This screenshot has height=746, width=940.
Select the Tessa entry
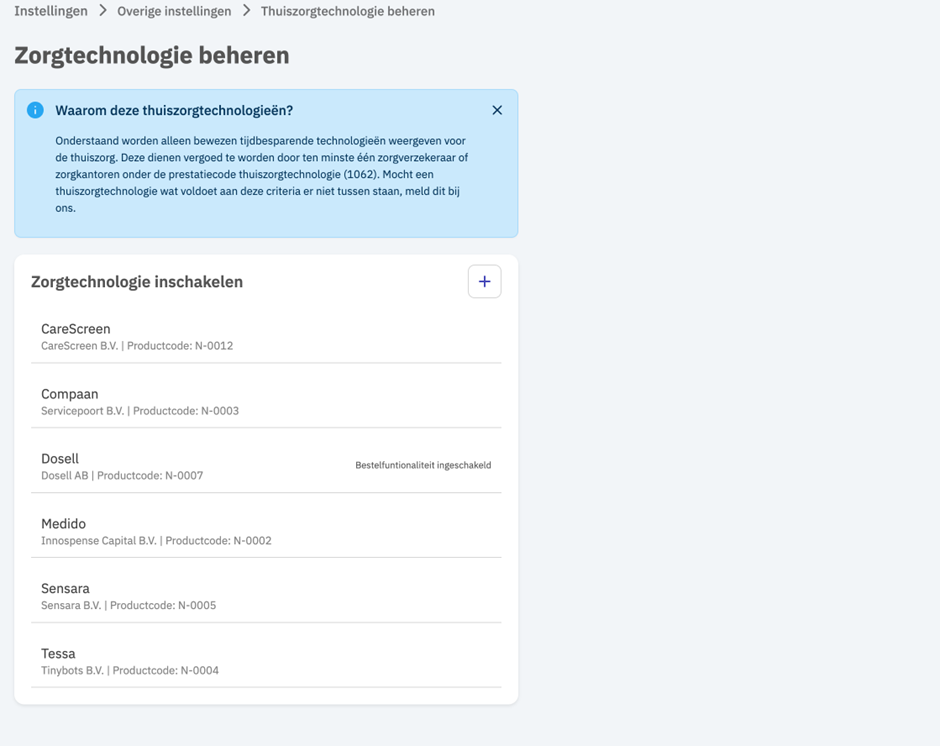266,661
